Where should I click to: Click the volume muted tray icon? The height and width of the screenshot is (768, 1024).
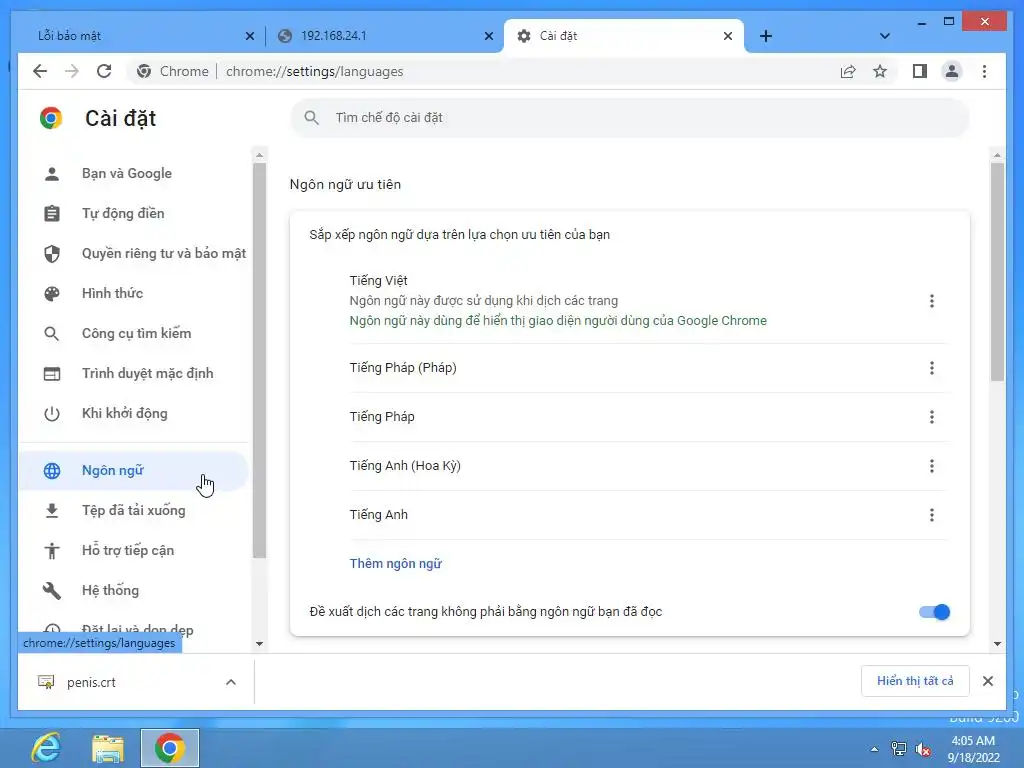coord(923,749)
